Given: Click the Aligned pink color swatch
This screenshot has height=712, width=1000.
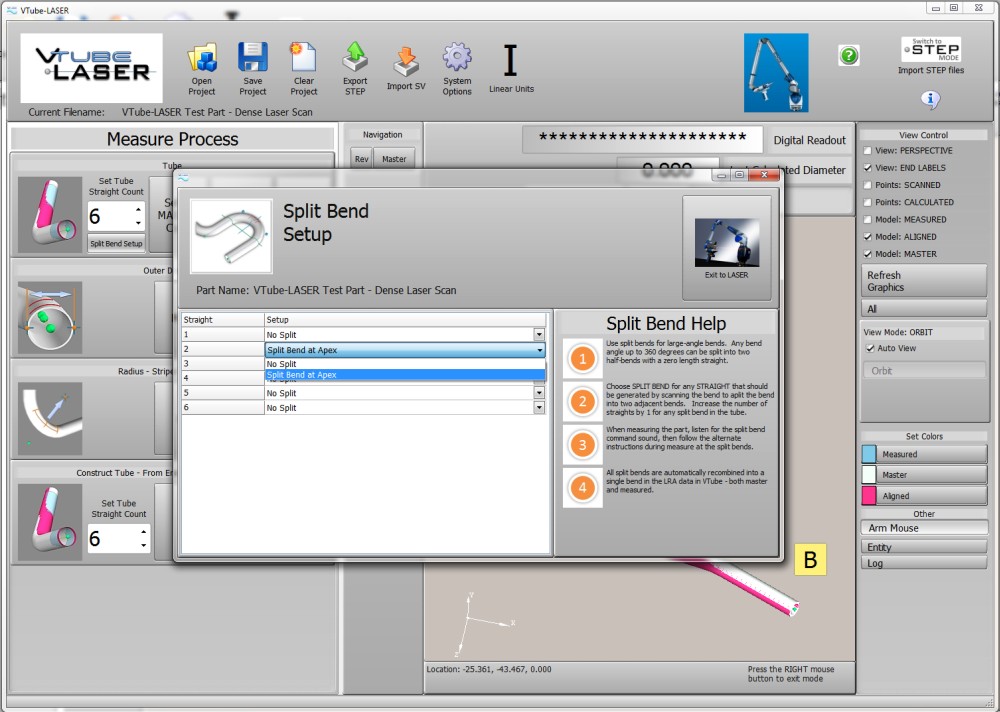Looking at the screenshot, I should pyautogui.click(x=869, y=496).
